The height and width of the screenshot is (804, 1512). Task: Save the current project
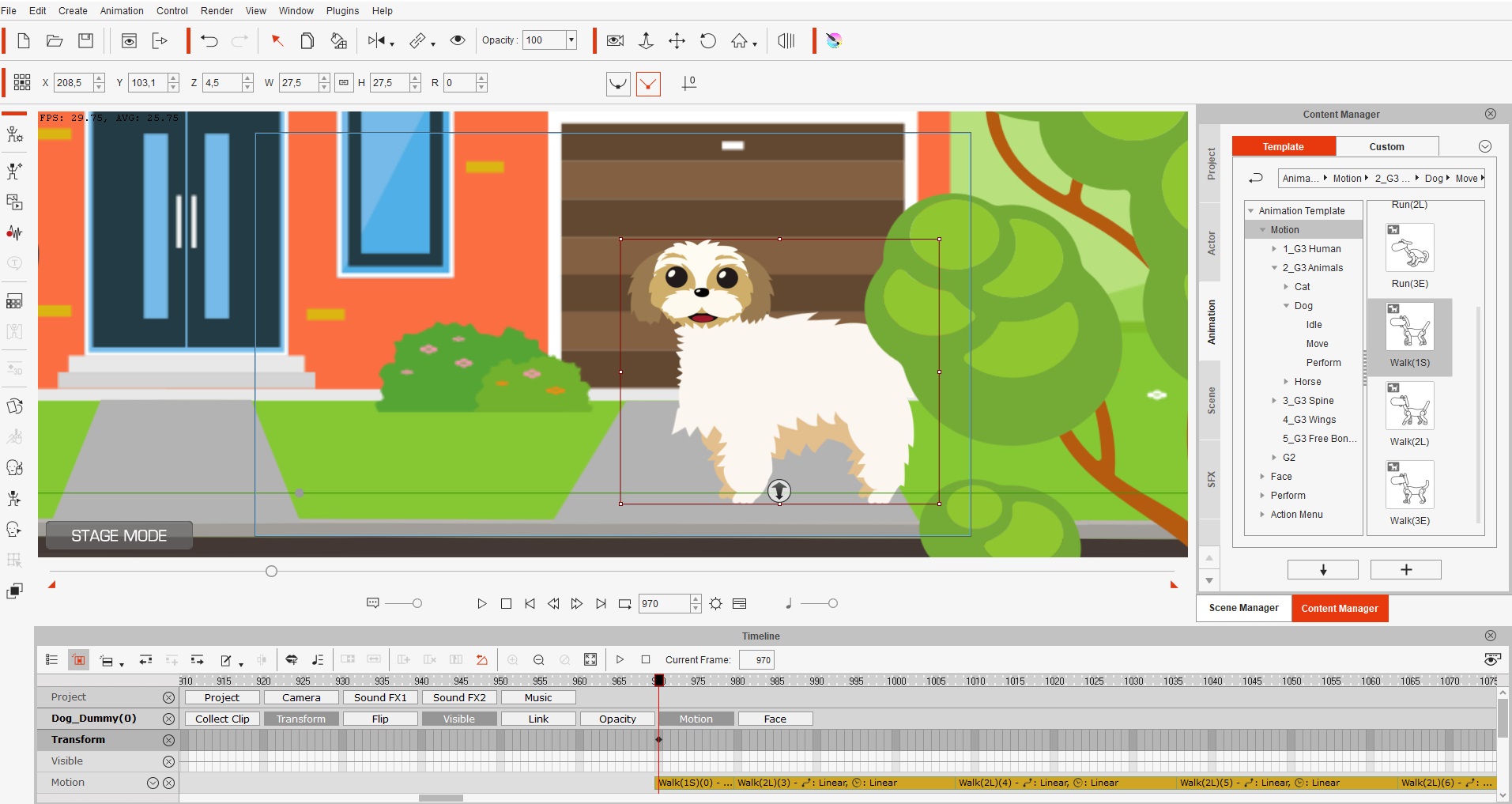(86, 41)
